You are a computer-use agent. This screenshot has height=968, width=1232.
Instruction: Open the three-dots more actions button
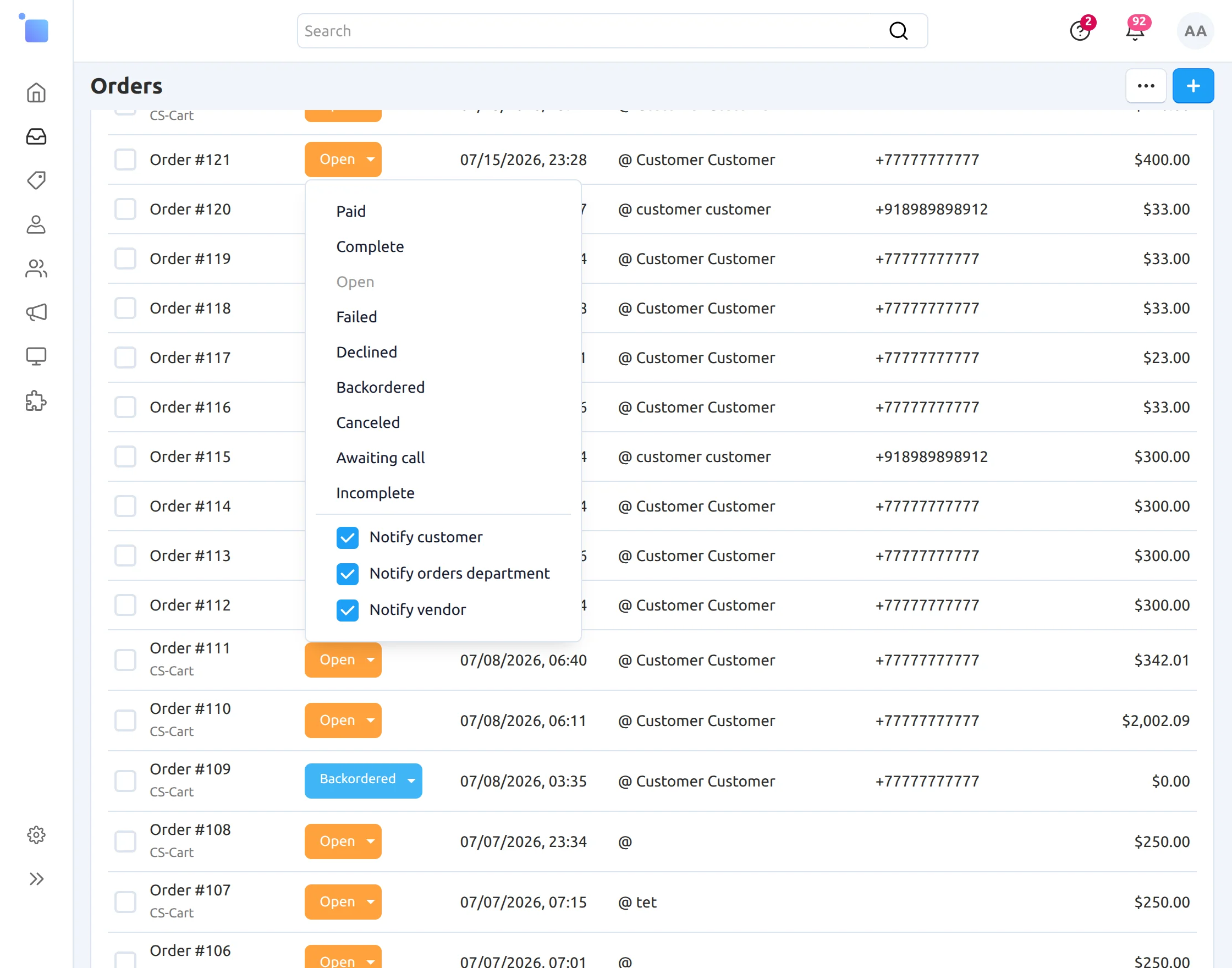pos(1145,86)
